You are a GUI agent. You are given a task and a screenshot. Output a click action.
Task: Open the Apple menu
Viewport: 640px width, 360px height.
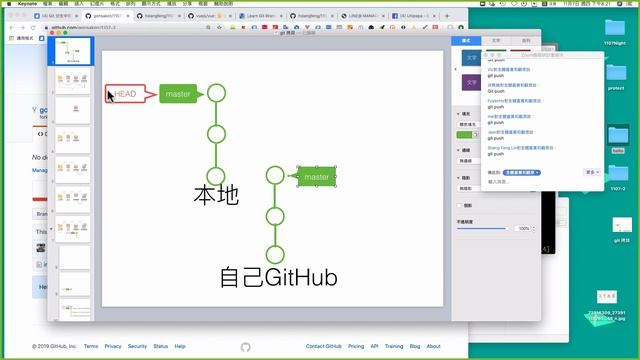coord(9,4)
